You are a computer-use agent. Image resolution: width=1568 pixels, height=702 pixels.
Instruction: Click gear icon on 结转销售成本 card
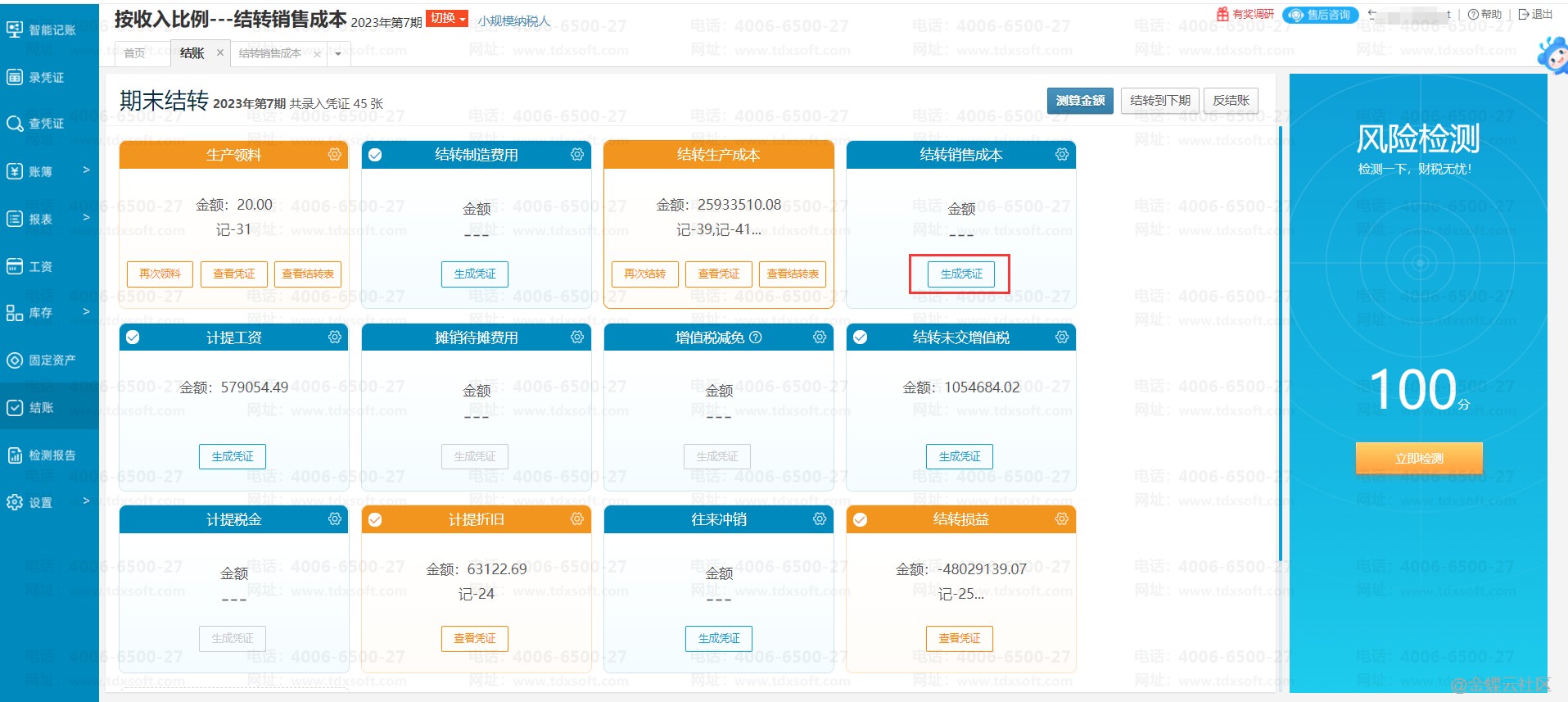click(x=1061, y=155)
